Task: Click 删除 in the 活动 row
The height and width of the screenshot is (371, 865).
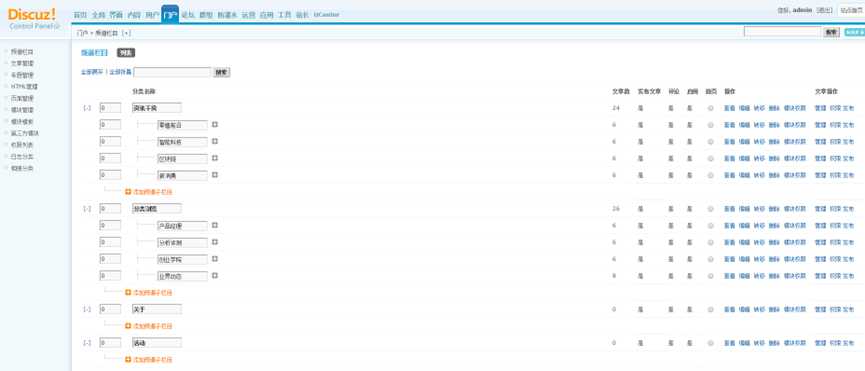Action: (774, 343)
